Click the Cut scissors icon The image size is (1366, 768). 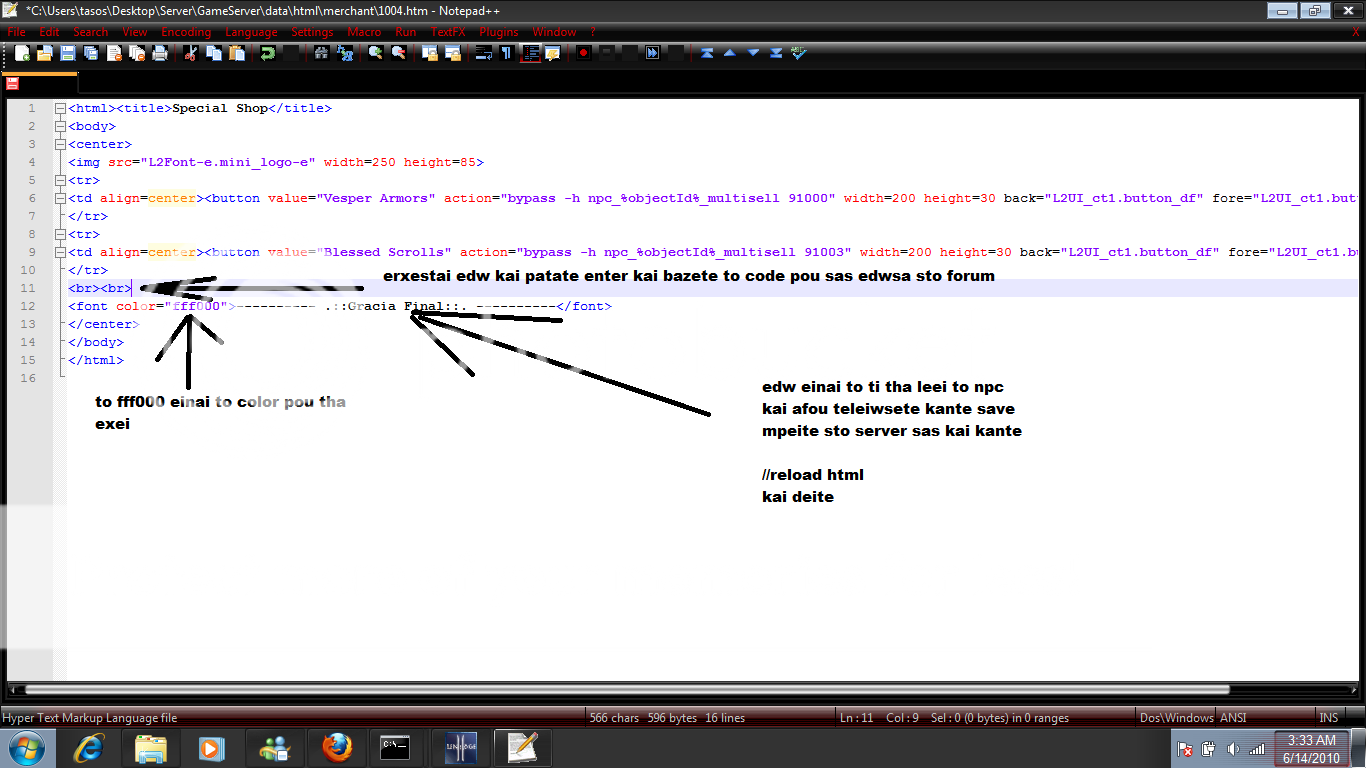pyautogui.click(x=191, y=53)
